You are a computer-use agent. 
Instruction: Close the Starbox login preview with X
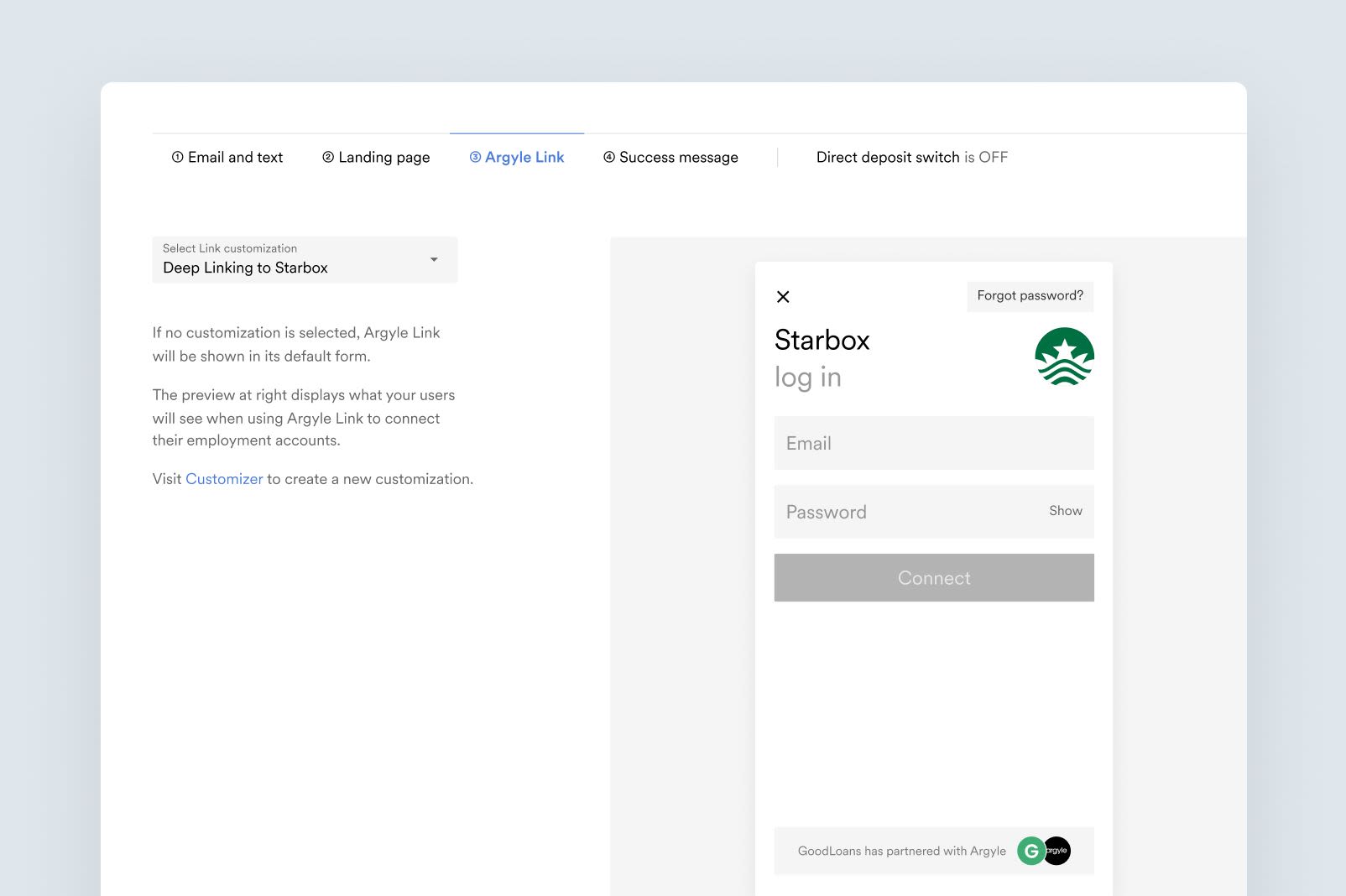[x=783, y=296]
